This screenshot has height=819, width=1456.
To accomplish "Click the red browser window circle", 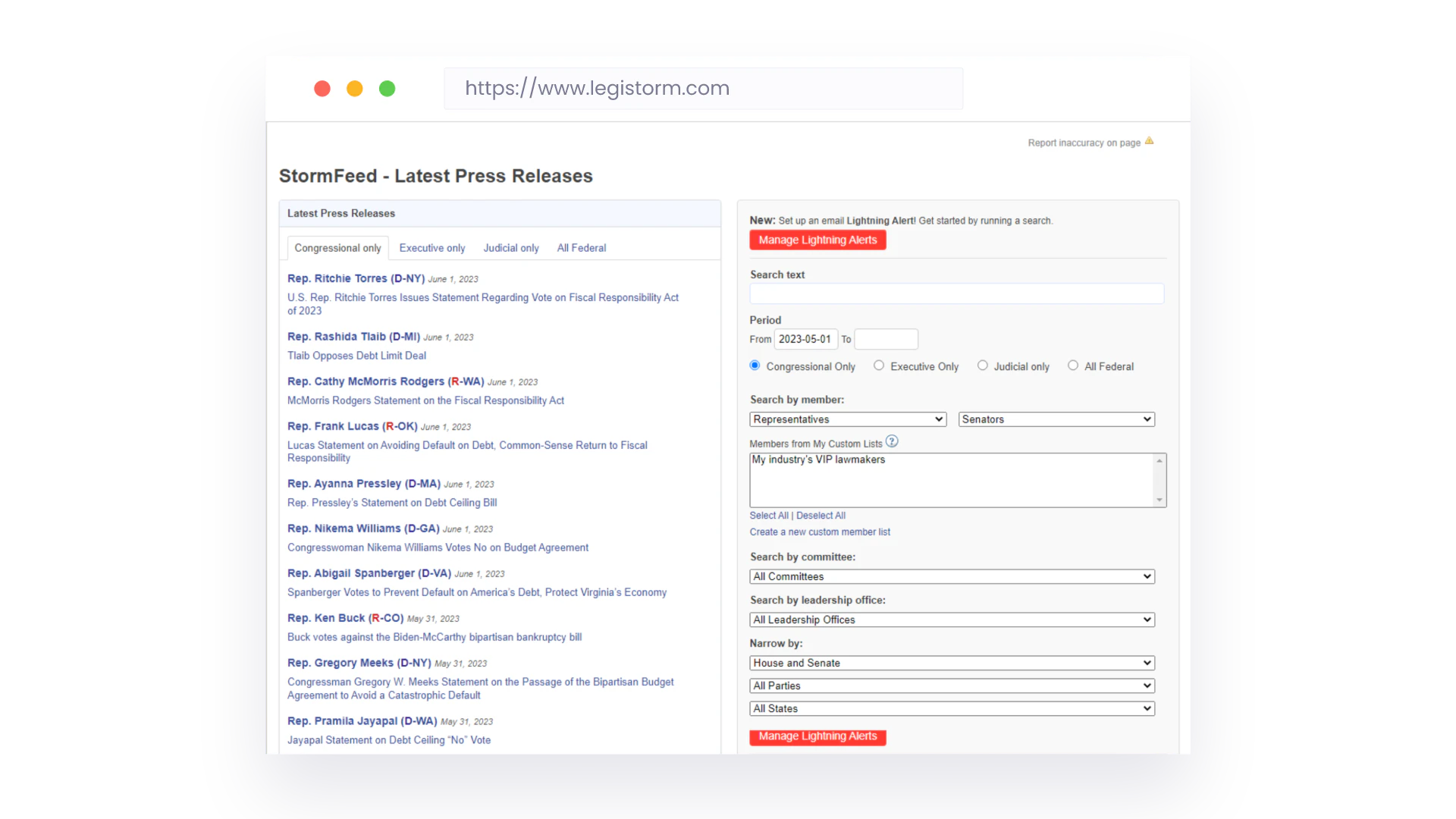I will click(x=322, y=89).
